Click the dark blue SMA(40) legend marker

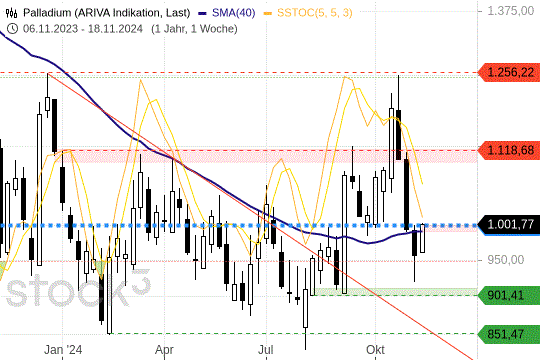pos(202,13)
